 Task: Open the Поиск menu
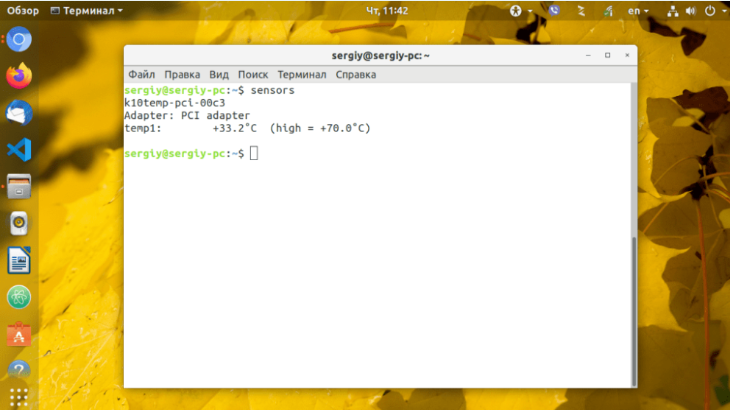tap(253, 75)
